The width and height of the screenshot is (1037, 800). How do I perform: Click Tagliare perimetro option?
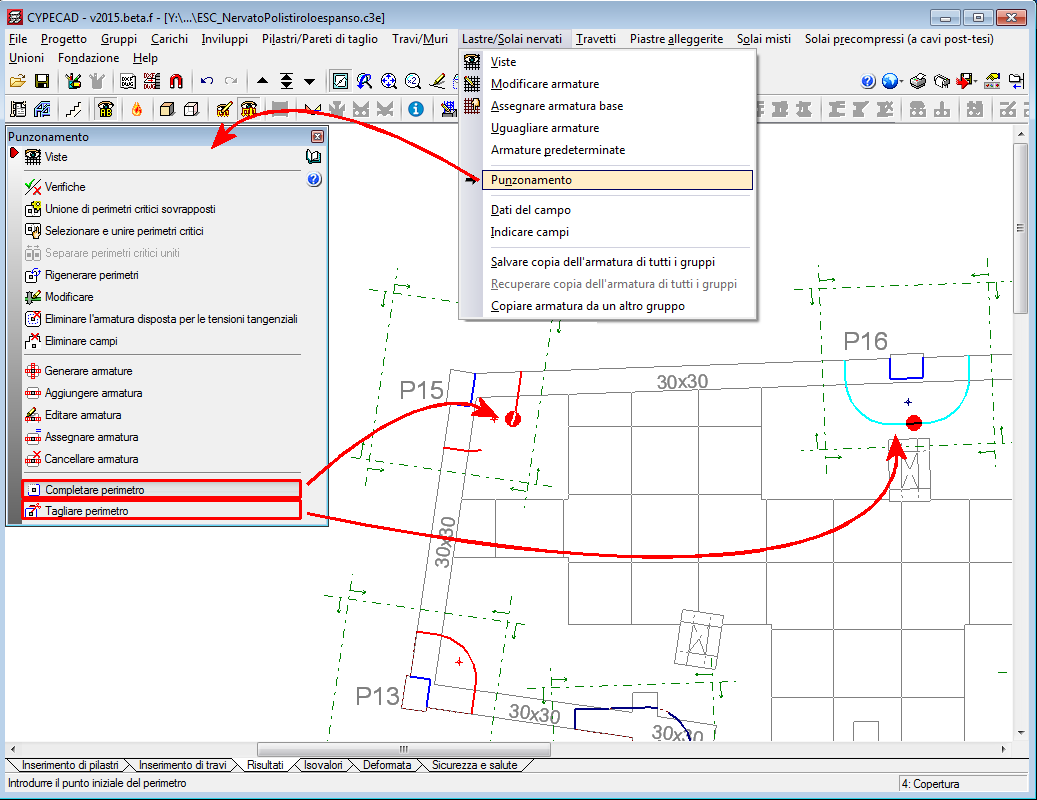point(162,510)
